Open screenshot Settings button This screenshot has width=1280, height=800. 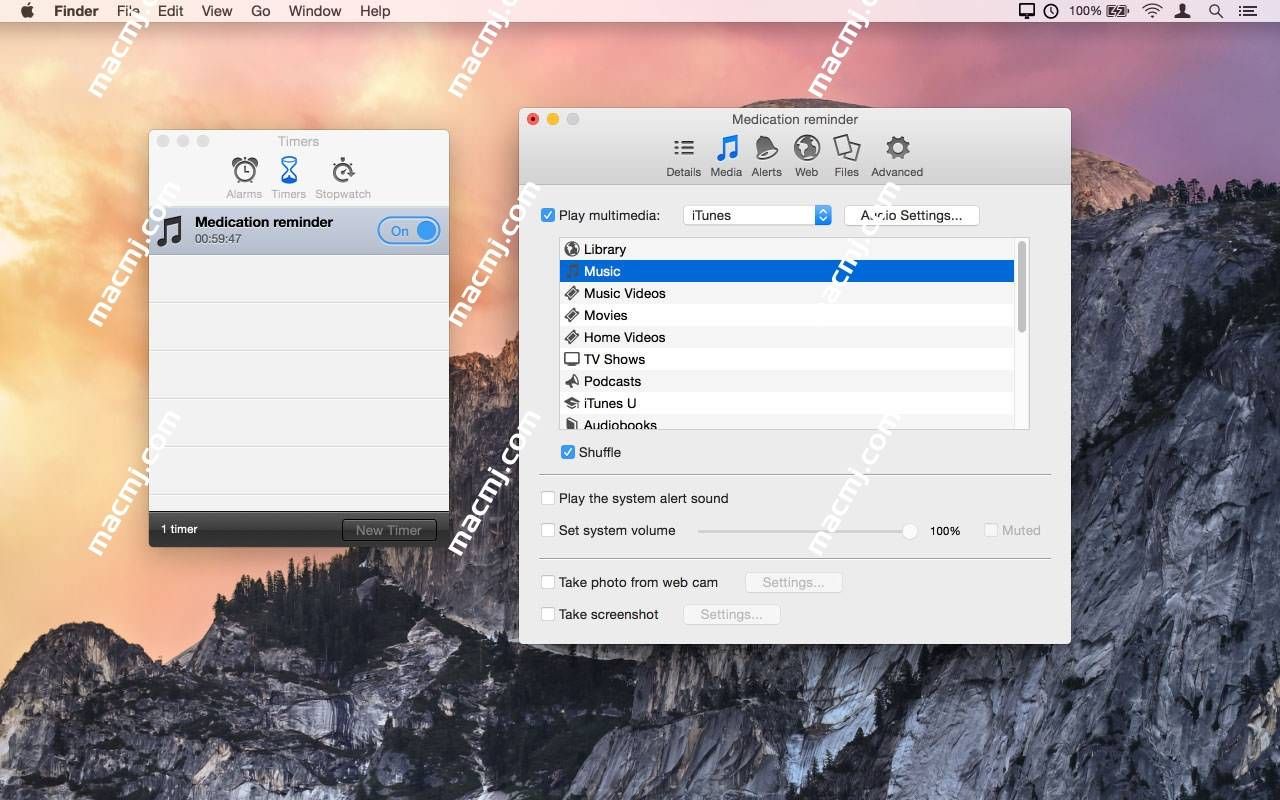coord(732,614)
